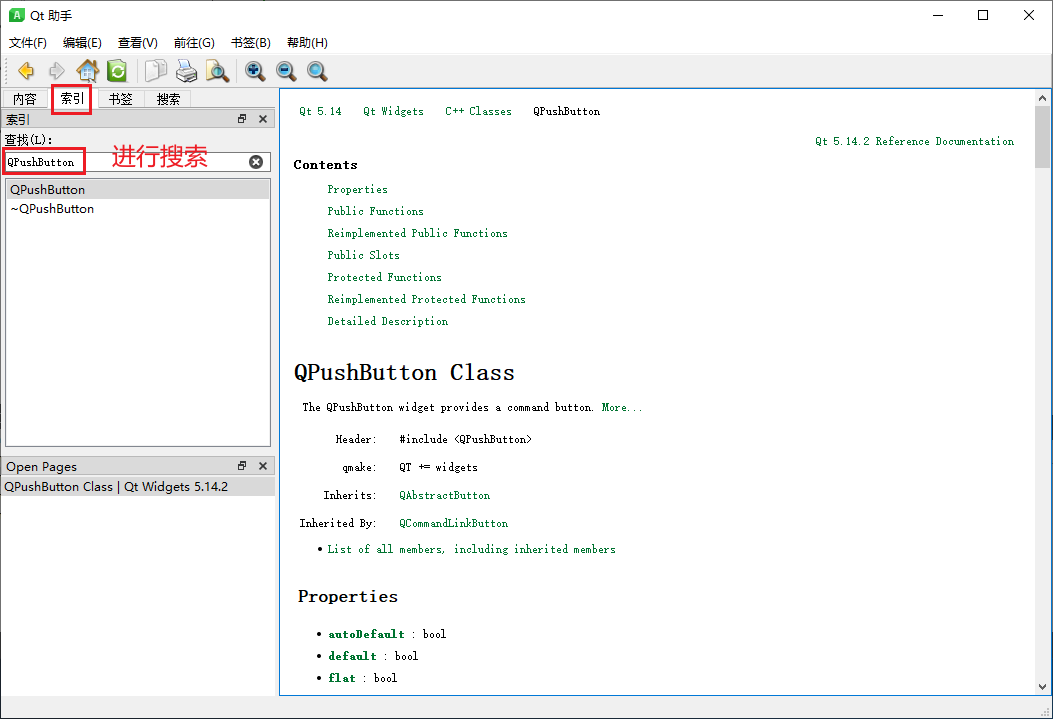The height and width of the screenshot is (719, 1053).
Task: Open the QAbstractButton inherits link
Action: (445, 495)
